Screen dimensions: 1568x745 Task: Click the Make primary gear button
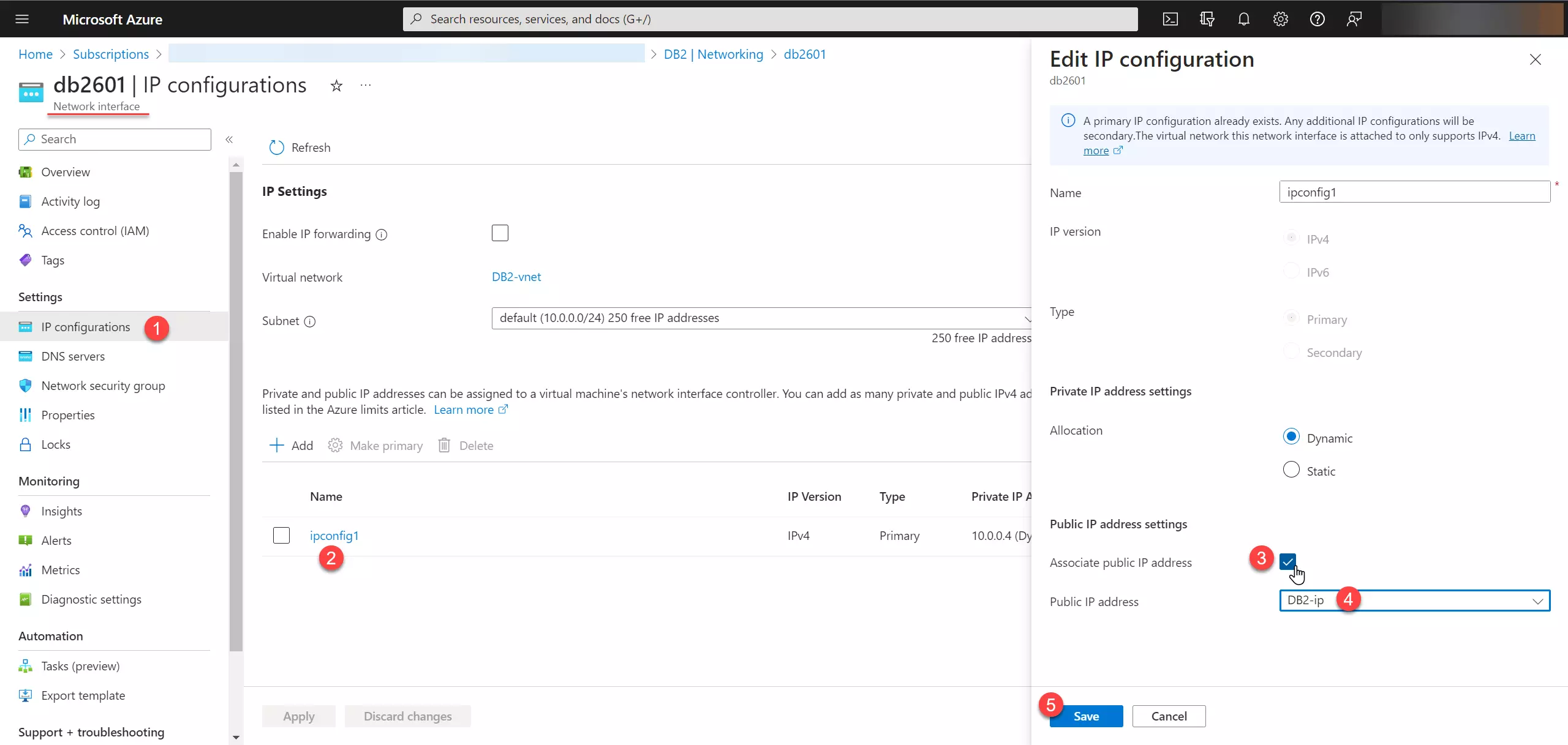click(x=375, y=446)
